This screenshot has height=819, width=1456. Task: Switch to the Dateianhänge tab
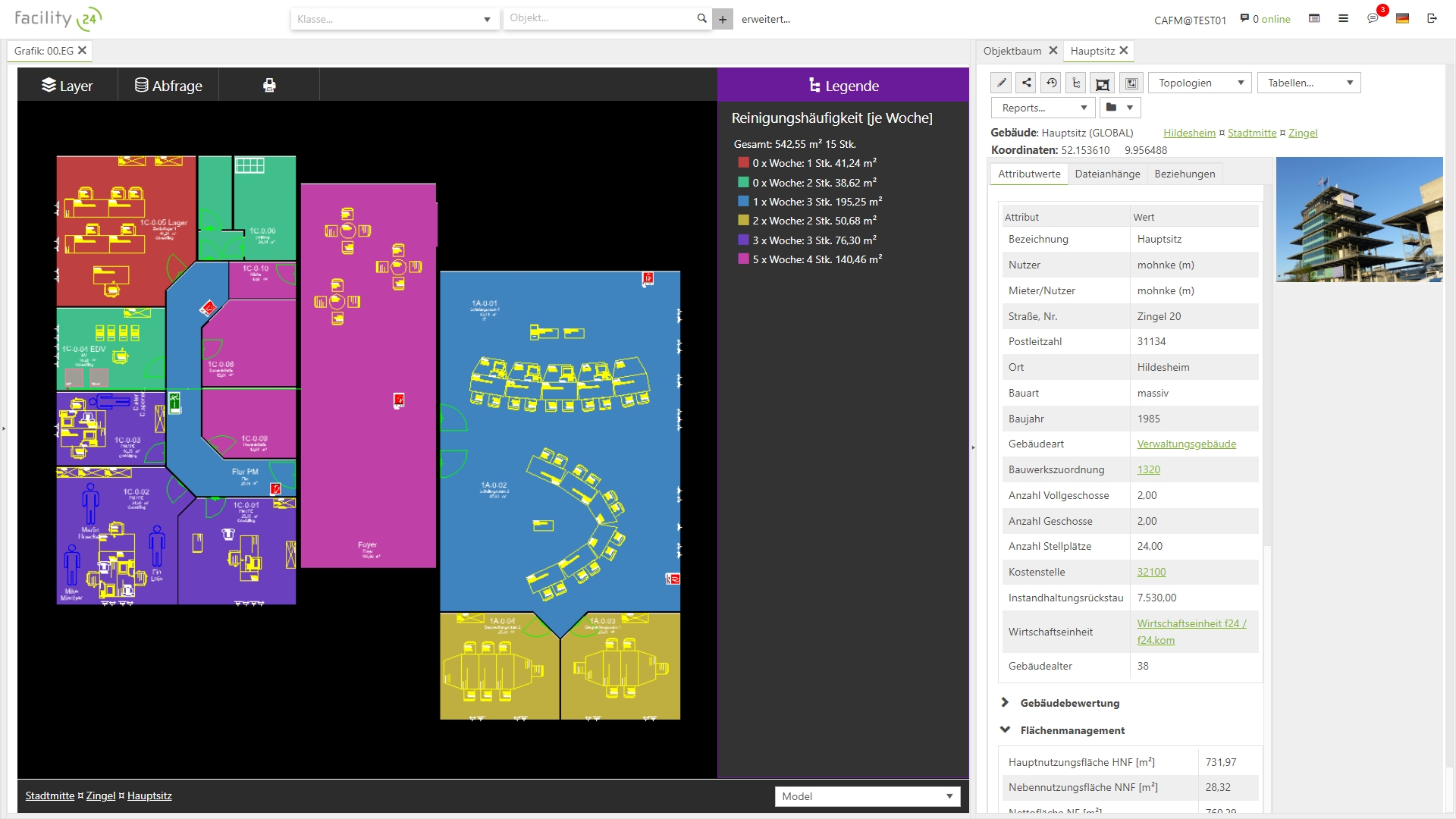pos(1107,174)
